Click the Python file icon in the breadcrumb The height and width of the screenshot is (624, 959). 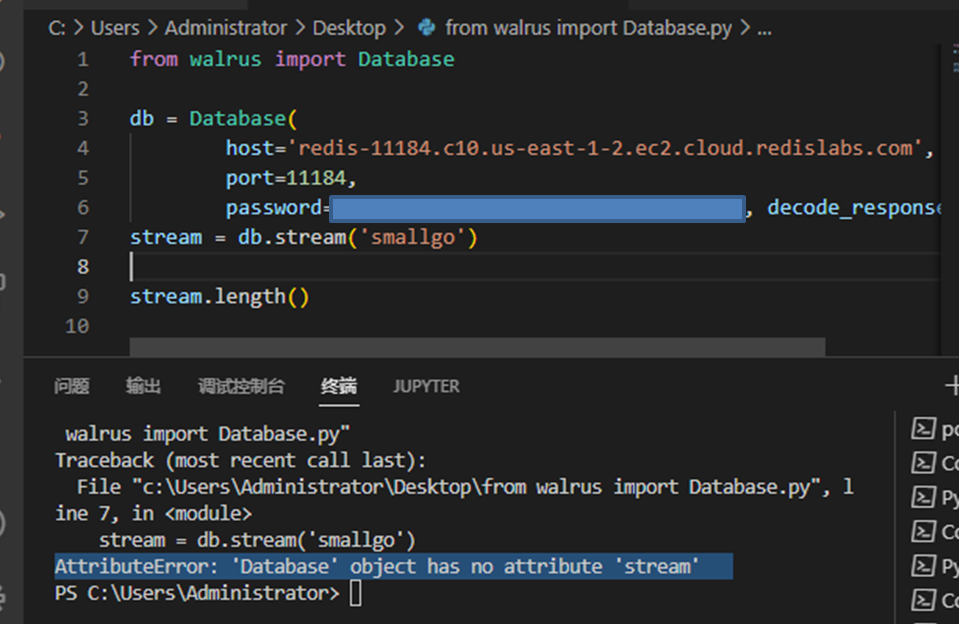click(426, 28)
